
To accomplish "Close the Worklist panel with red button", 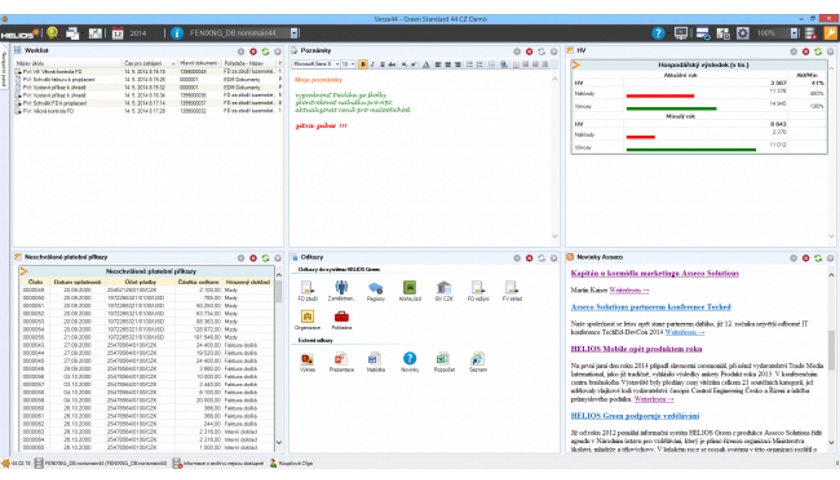I will (253, 51).
